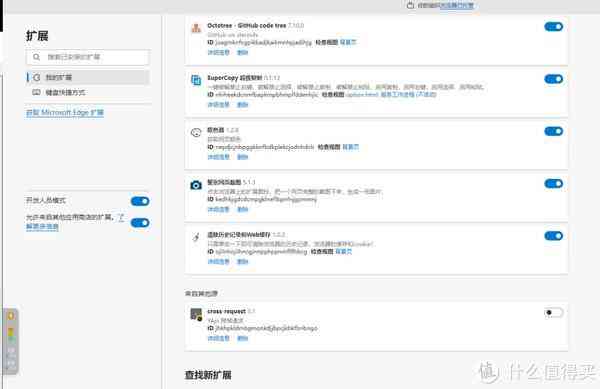
Task: Remove (删除) the Octotree extension
Action: pos(243,52)
